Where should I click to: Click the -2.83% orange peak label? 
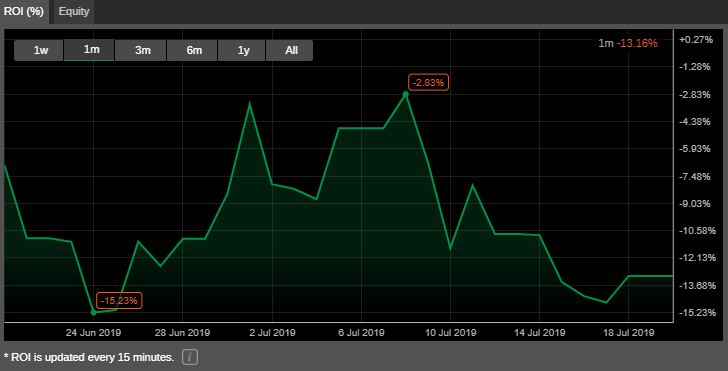[x=429, y=83]
